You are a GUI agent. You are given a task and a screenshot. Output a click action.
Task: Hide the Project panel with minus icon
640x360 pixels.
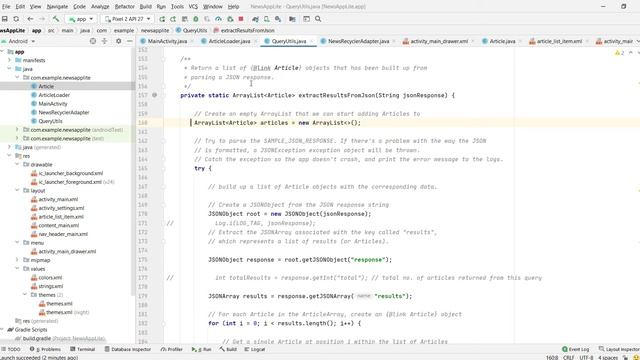coord(129,41)
